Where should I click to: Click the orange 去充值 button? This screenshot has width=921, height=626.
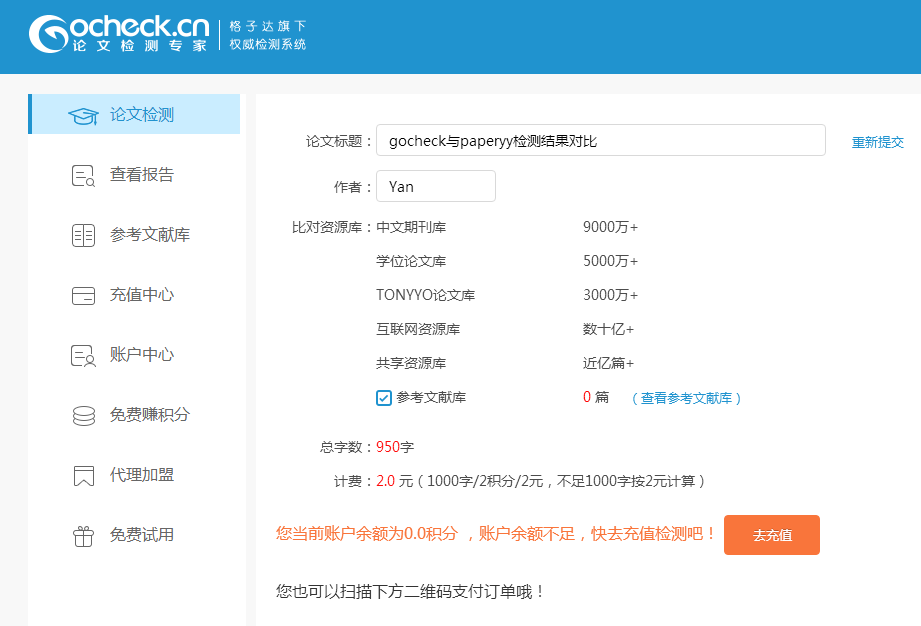click(x=772, y=535)
